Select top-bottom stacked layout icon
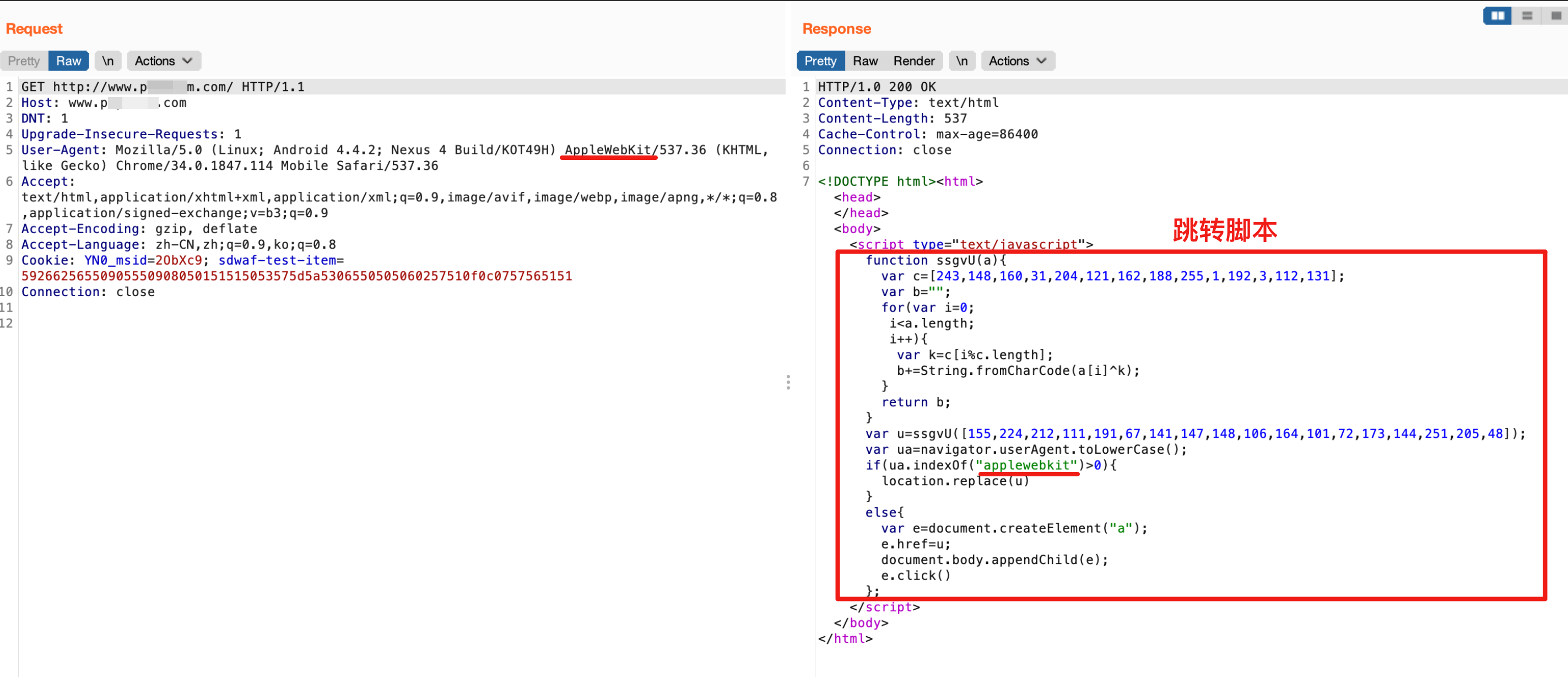 (x=1527, y=15)
